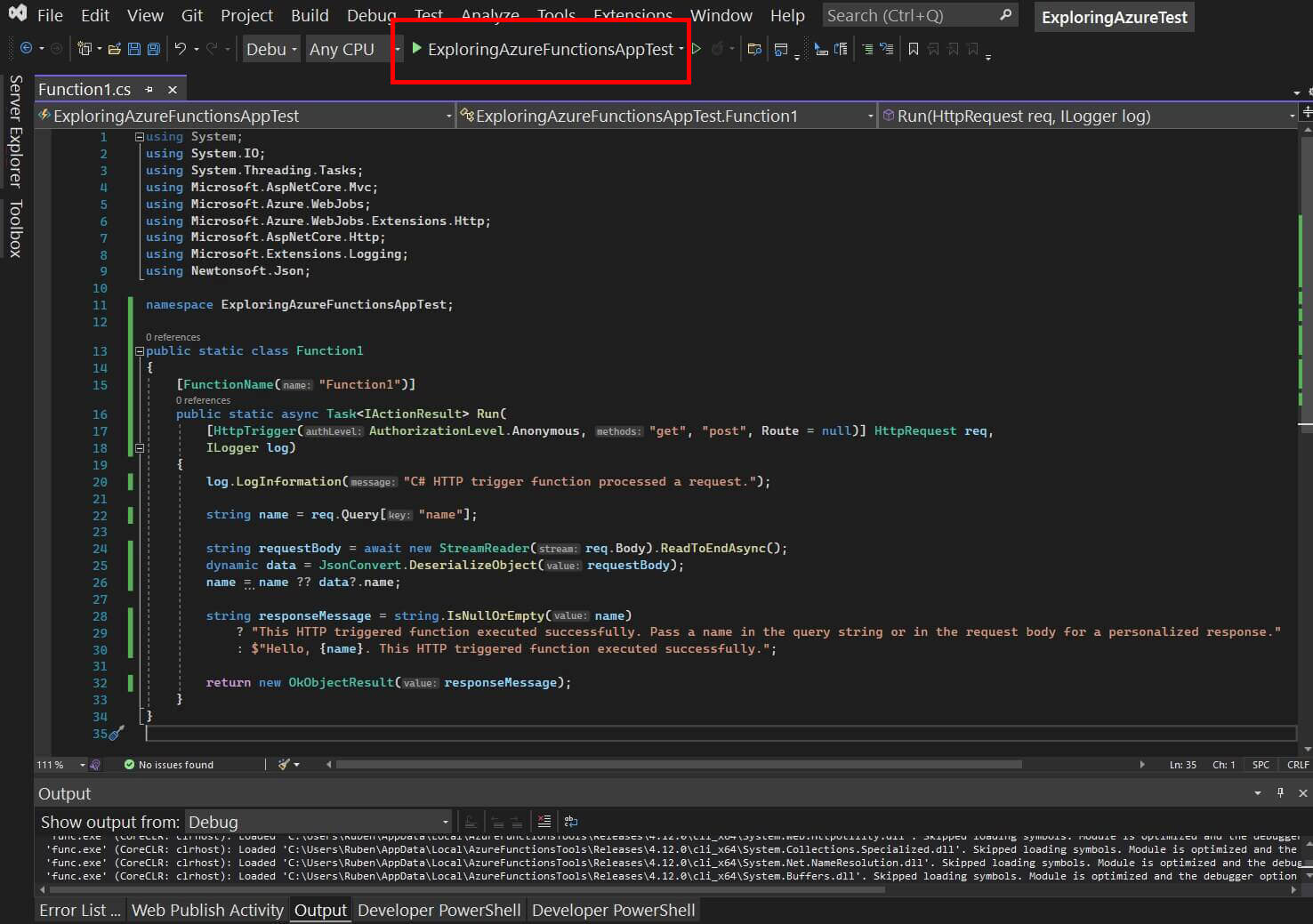
Task: Open the Project menu
Action: click(x=246, y=15)
